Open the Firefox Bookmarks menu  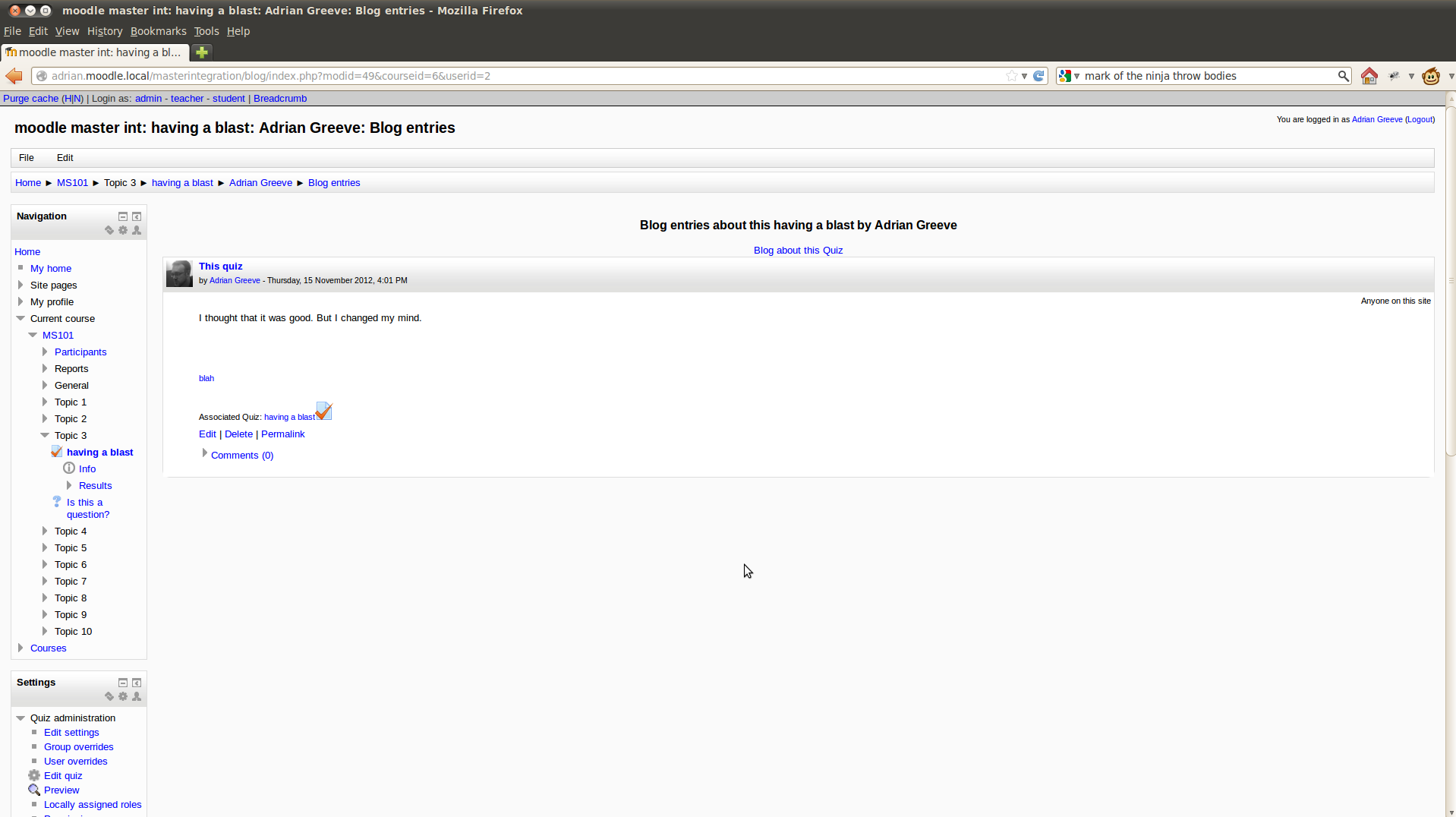point(158,31)
